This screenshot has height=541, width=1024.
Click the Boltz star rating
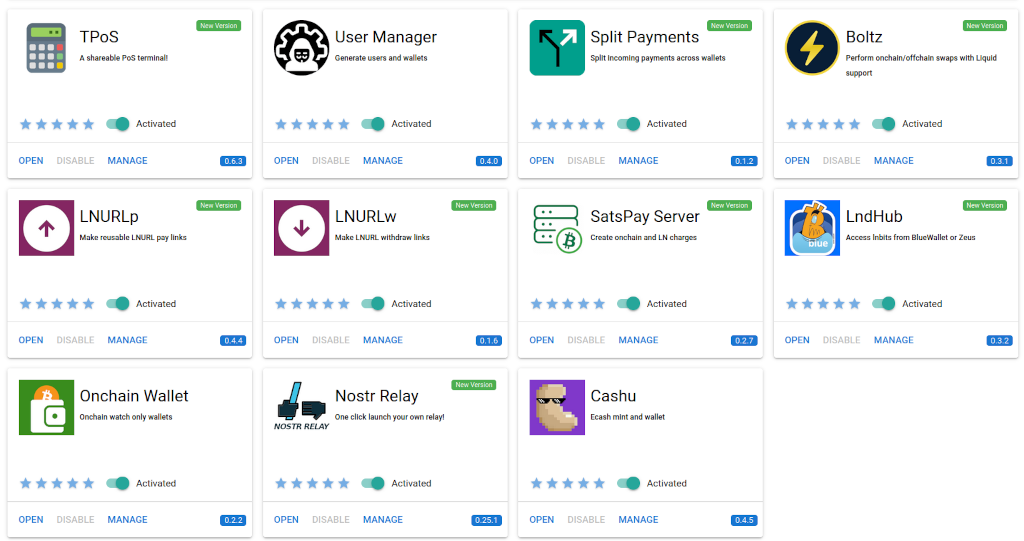[823, 124]
